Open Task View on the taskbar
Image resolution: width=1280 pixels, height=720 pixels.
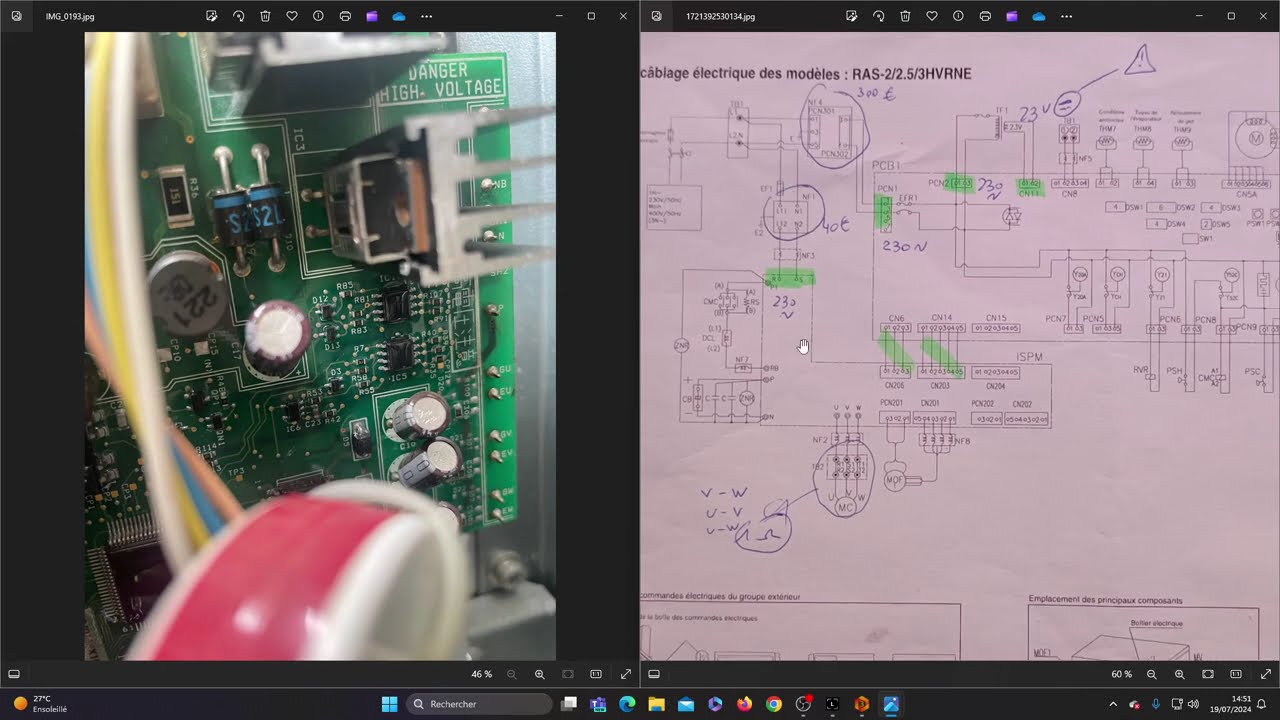[x=569, y=704]
